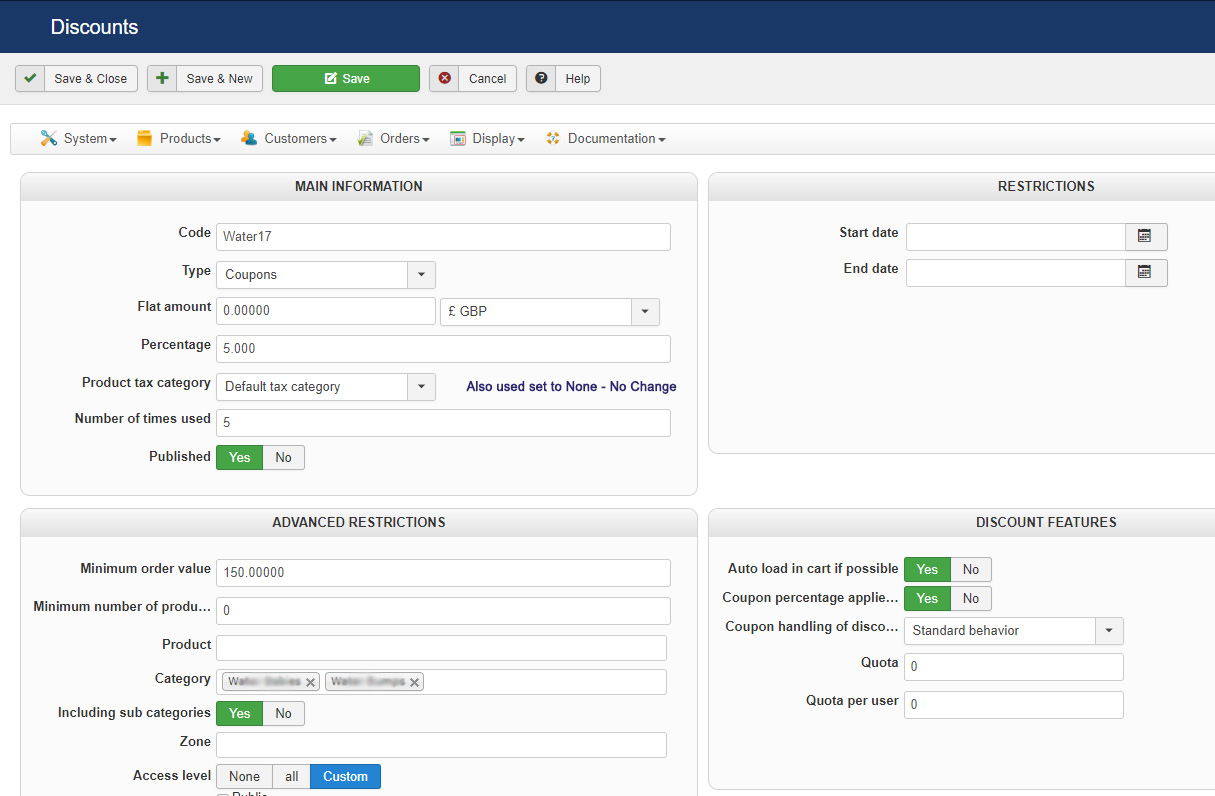Click the red cancel circle icon
The image size is (1215, 796).
tap(445, 78)
